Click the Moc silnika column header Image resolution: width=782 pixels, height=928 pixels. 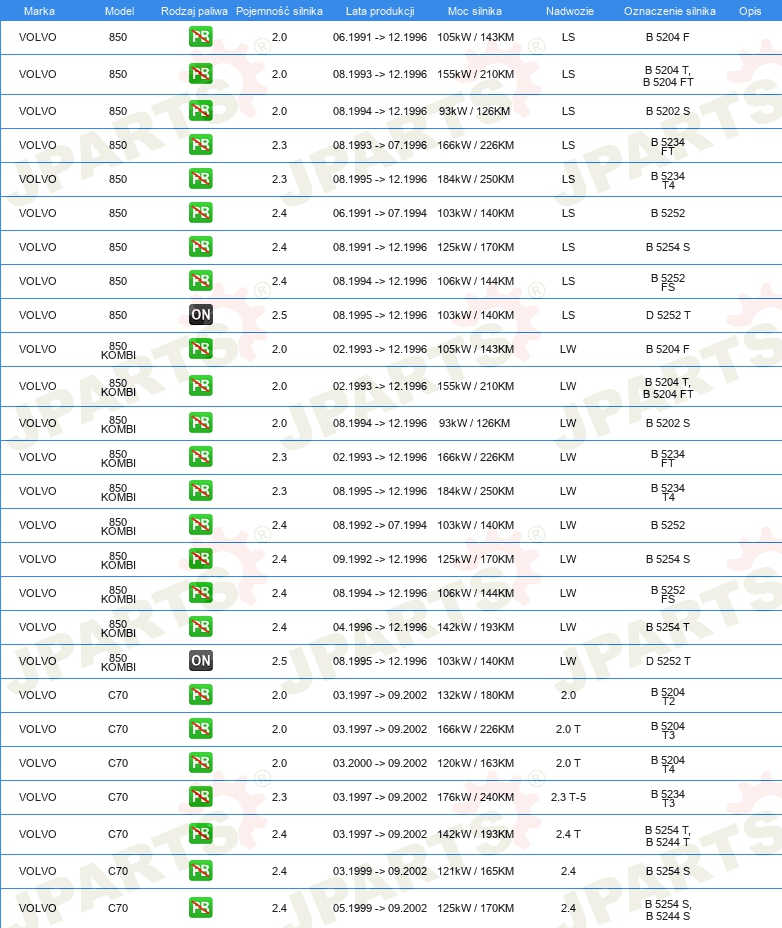tap(475, 11)
